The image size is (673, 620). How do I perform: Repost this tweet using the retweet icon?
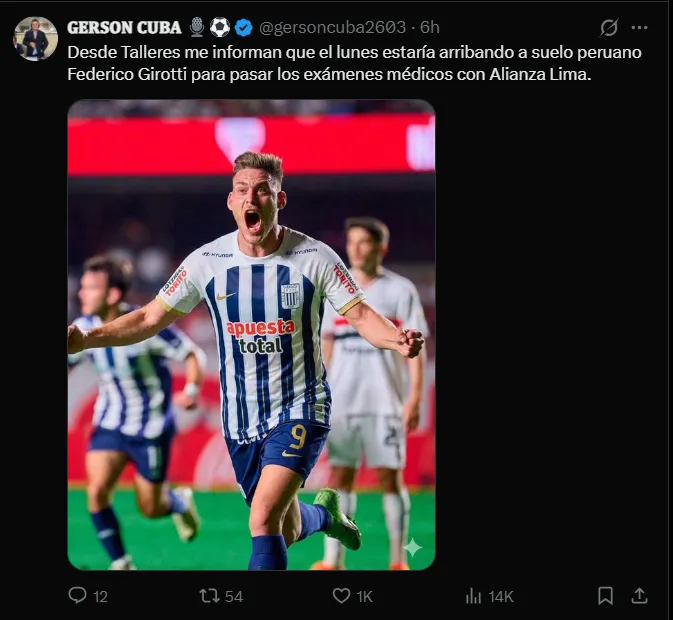tap(209, 596)
